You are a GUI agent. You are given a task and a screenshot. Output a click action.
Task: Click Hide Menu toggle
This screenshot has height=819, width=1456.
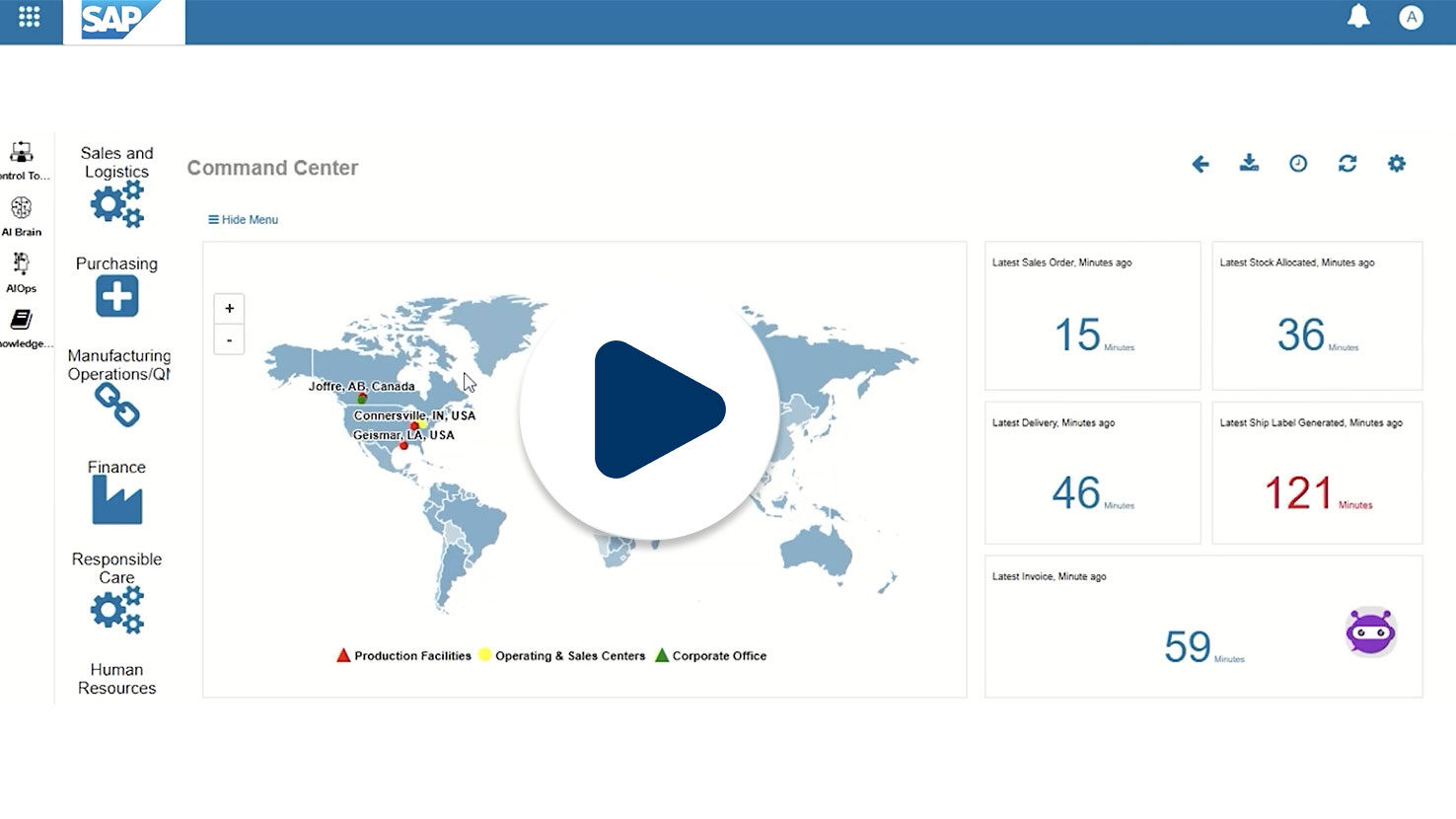(243, 220)
